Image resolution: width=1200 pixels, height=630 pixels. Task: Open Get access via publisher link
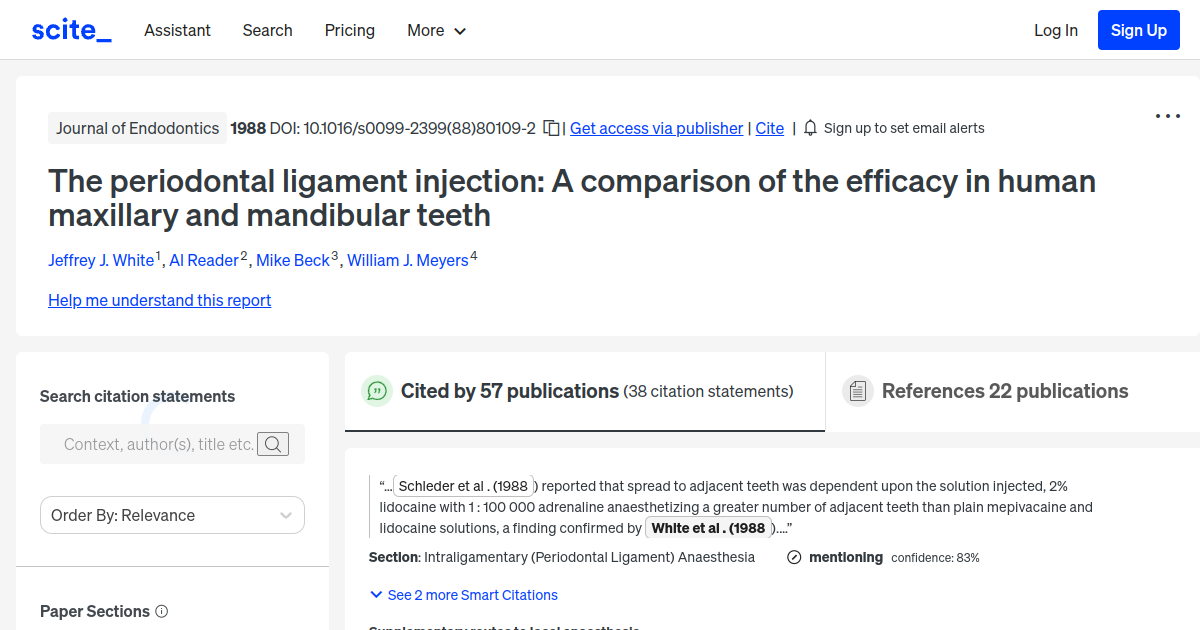point(656,128)
